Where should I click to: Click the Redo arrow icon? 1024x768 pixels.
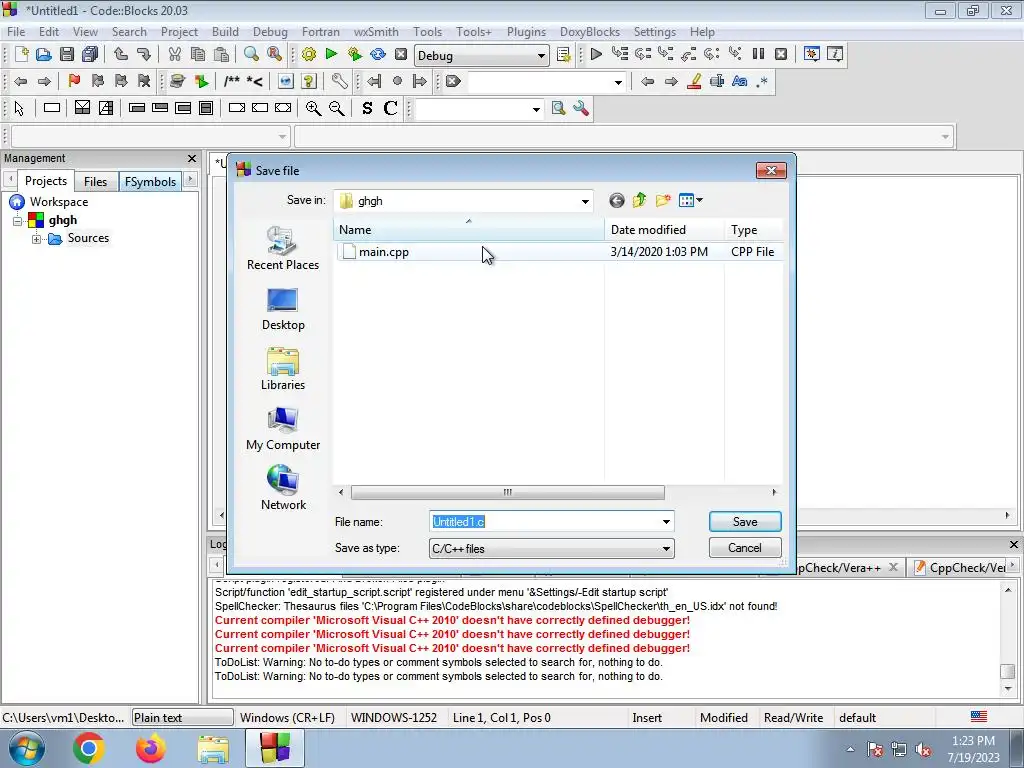(144, 54)
